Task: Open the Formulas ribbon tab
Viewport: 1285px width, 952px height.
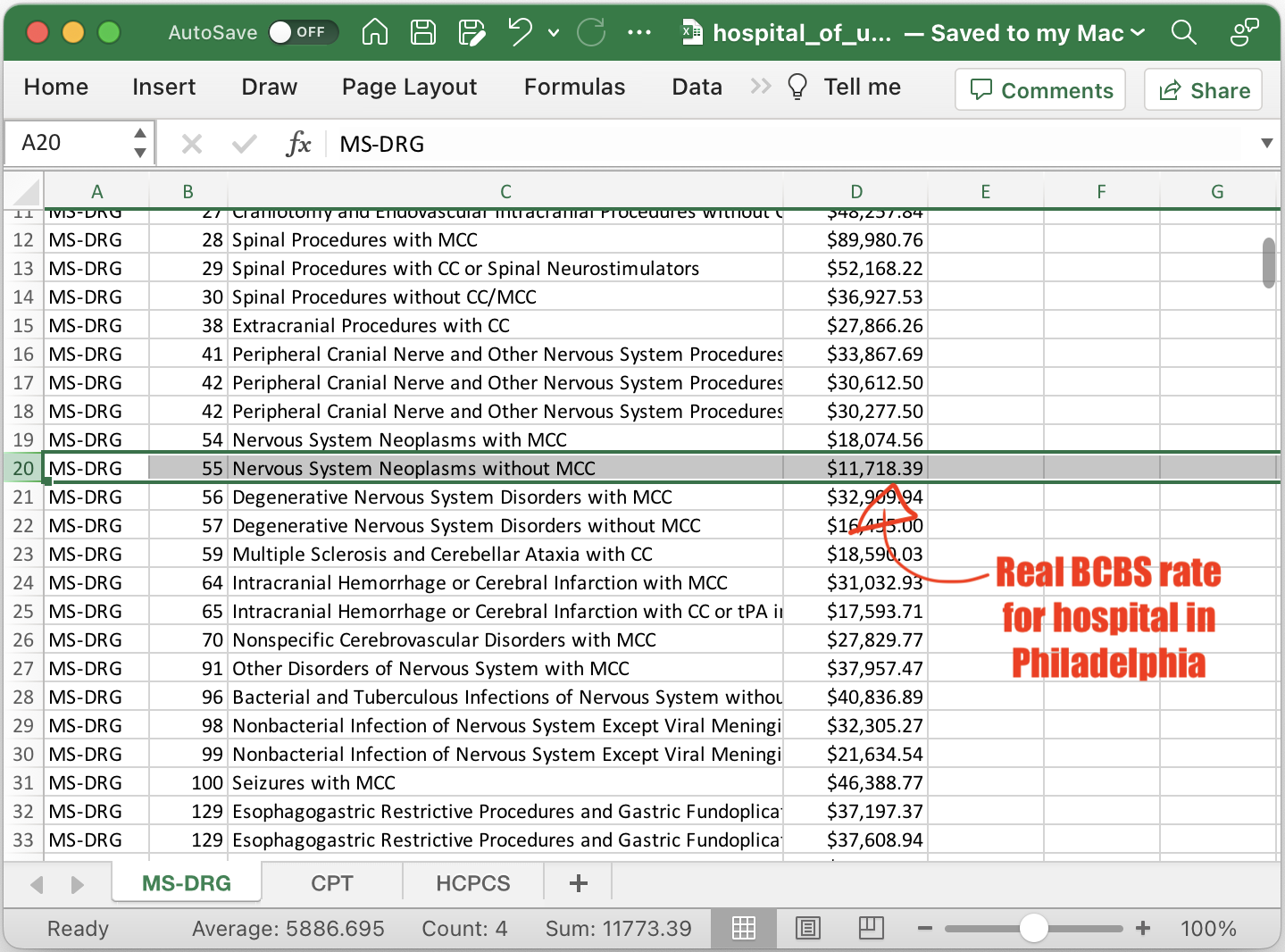Action: coord(574,87)
